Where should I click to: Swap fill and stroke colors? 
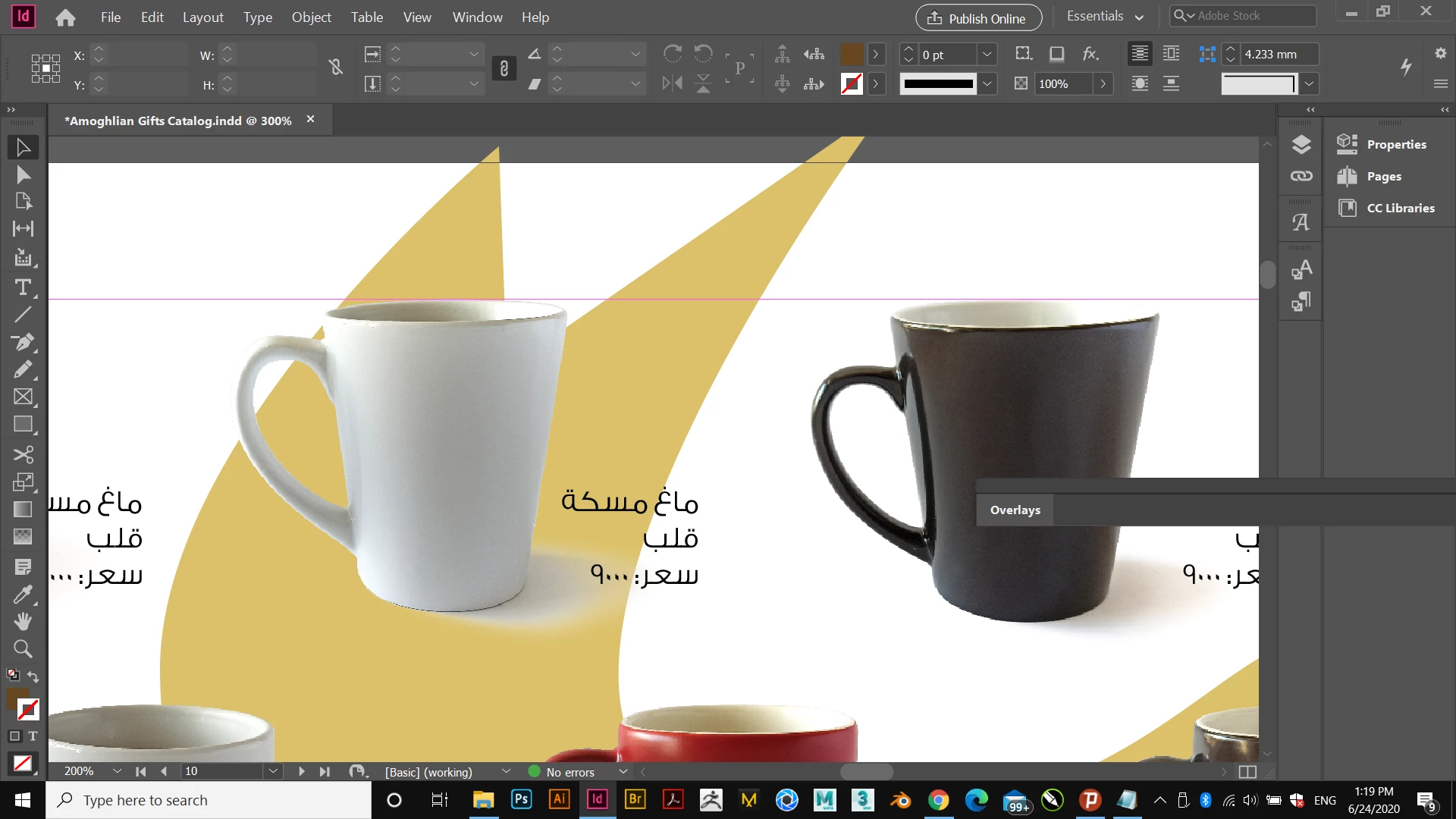coord(33,676)
